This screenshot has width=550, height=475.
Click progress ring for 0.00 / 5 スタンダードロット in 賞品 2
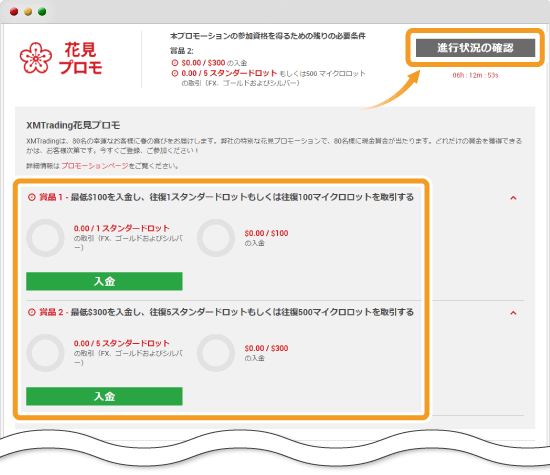click(46, 353)
